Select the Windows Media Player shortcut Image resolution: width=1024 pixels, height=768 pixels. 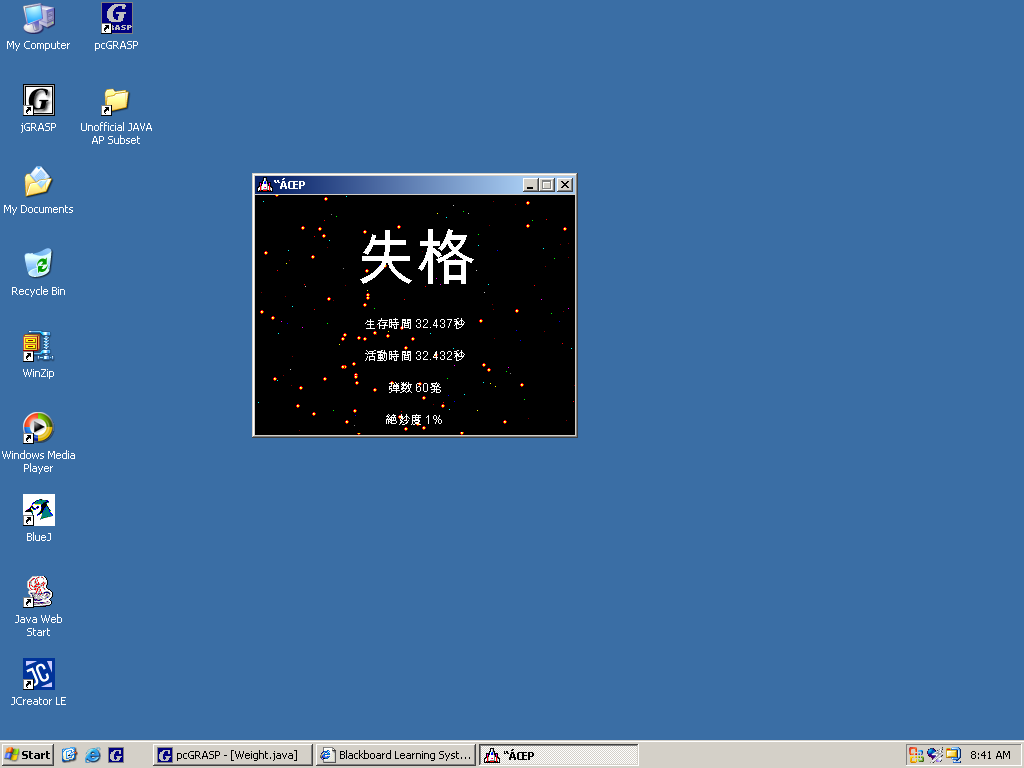coord(38,429)
